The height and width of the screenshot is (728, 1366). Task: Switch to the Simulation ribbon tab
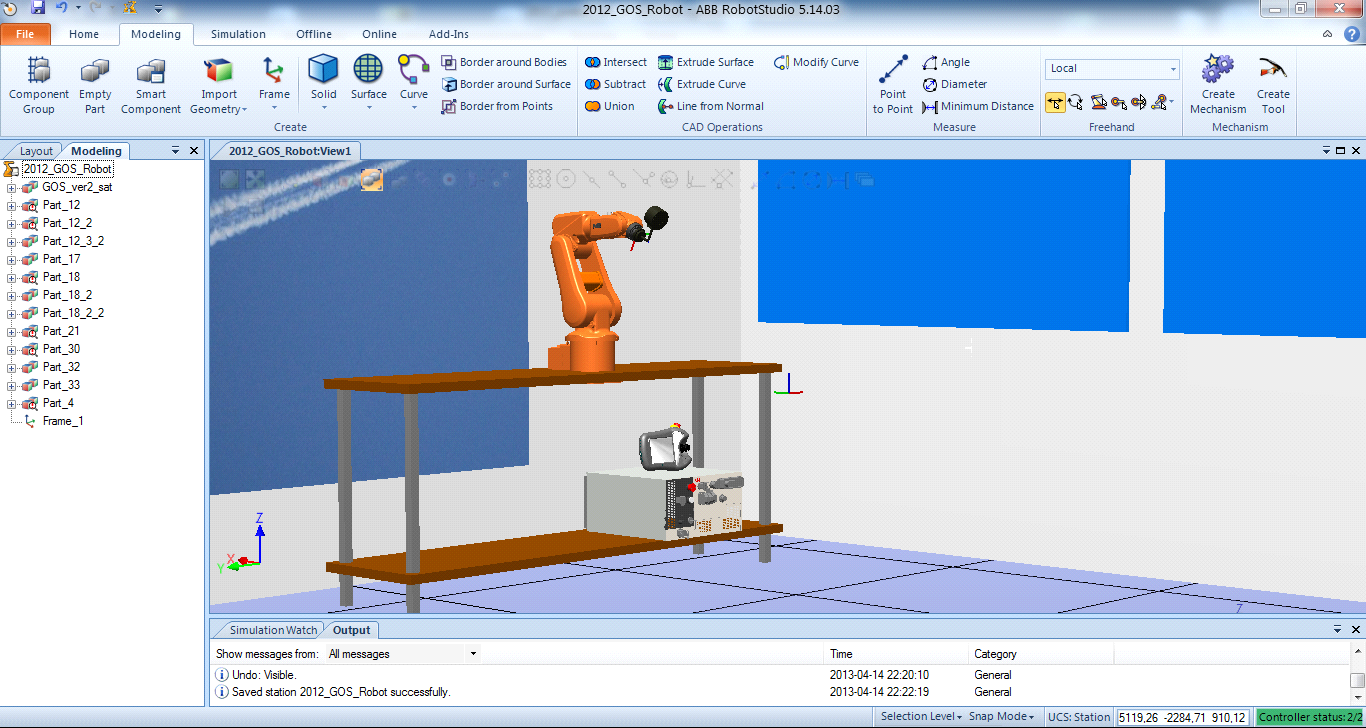238,34
